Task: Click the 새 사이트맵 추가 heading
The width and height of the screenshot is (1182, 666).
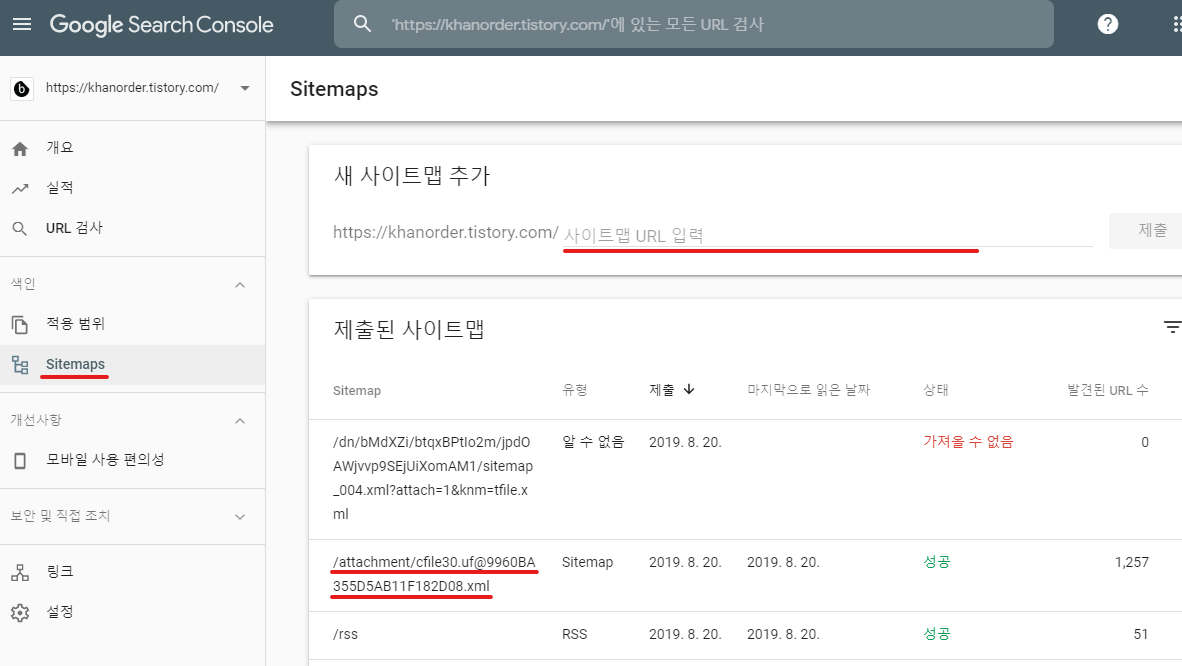Action: pyautogui.click(x=412, y=176)
